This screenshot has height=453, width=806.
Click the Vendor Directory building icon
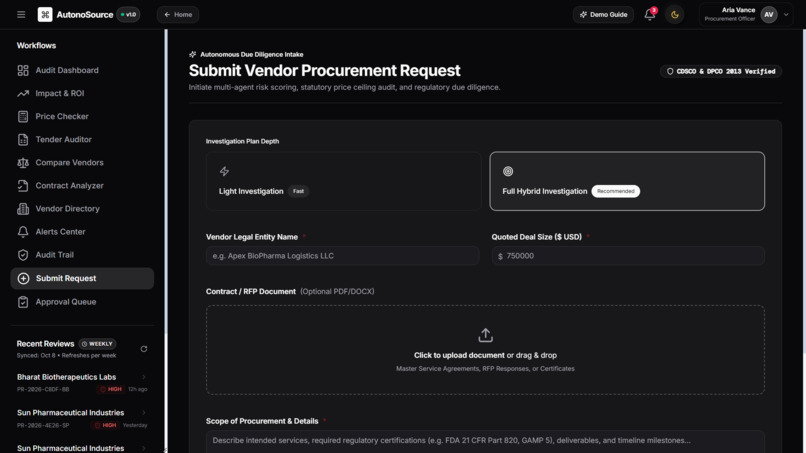[23, 209]
